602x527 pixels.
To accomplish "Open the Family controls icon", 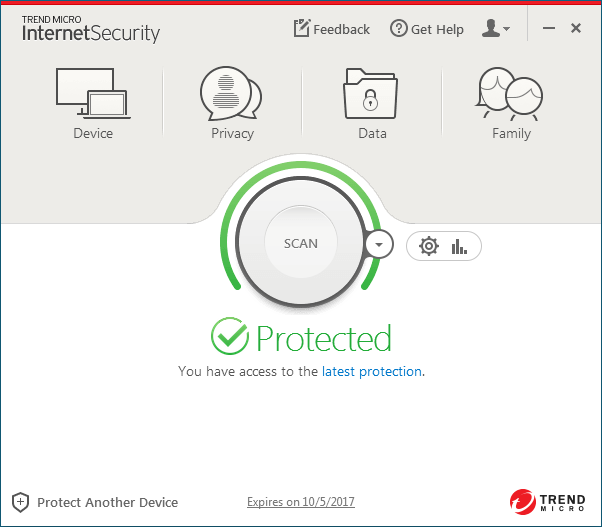I will [x=510, y=94].
